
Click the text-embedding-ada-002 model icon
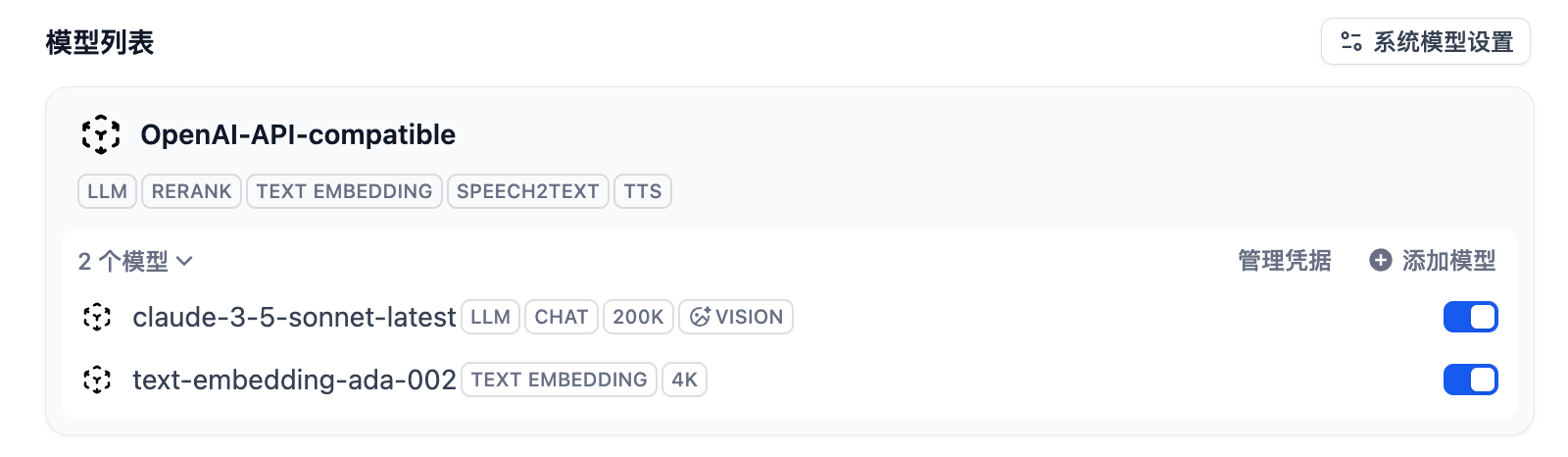point(97,380)
